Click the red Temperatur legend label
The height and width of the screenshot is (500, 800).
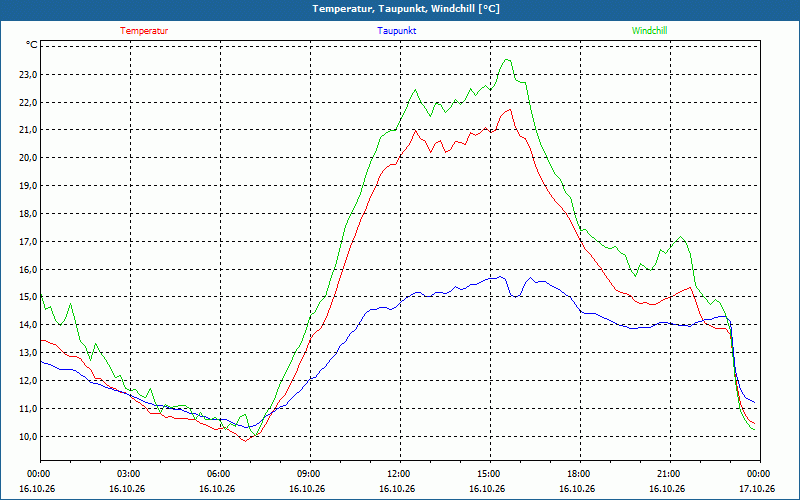pyautogui.click(x=144, y=31)
